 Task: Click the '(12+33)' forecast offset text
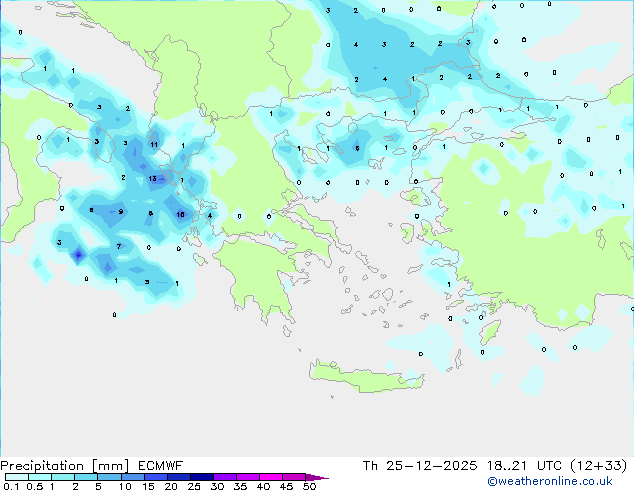point(598,466)
